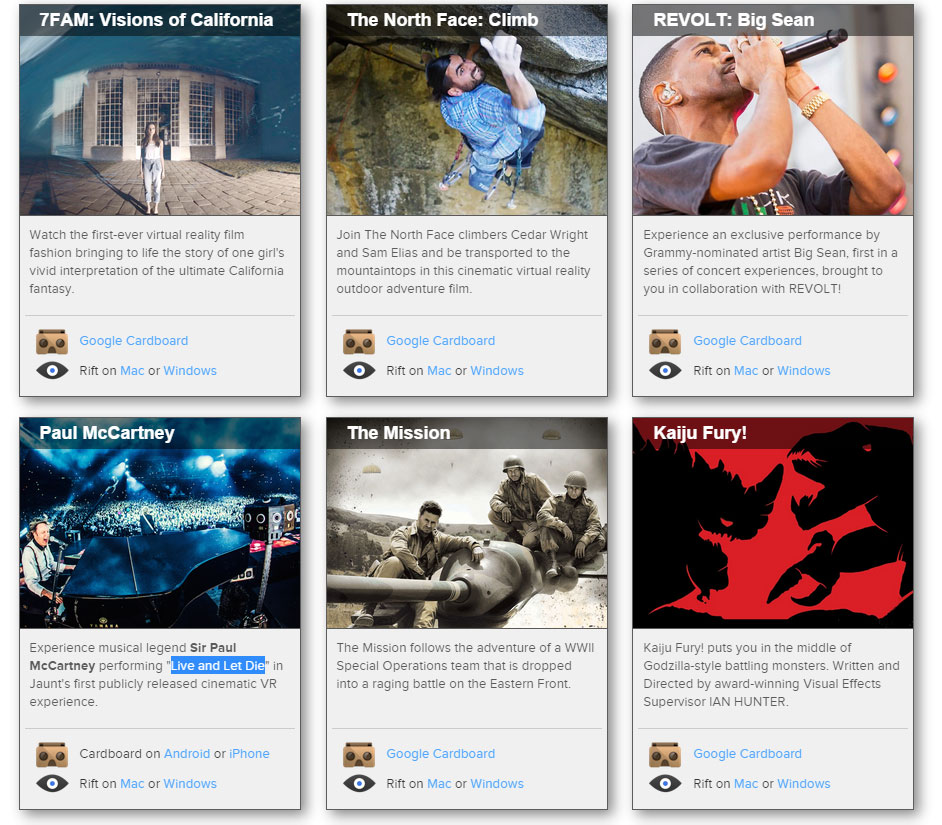Click the Cardboard viewer icon in REVOLT card
This screenshot has height=825, width=942.
click(664, 341)
